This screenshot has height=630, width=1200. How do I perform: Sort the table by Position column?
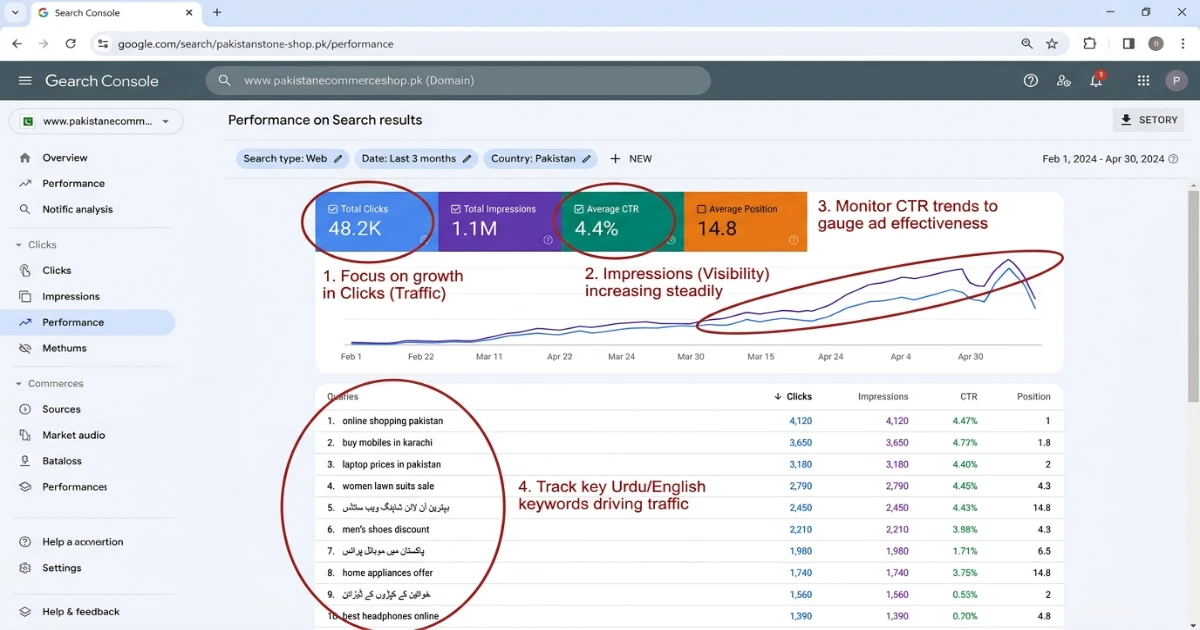[1034, 397]
